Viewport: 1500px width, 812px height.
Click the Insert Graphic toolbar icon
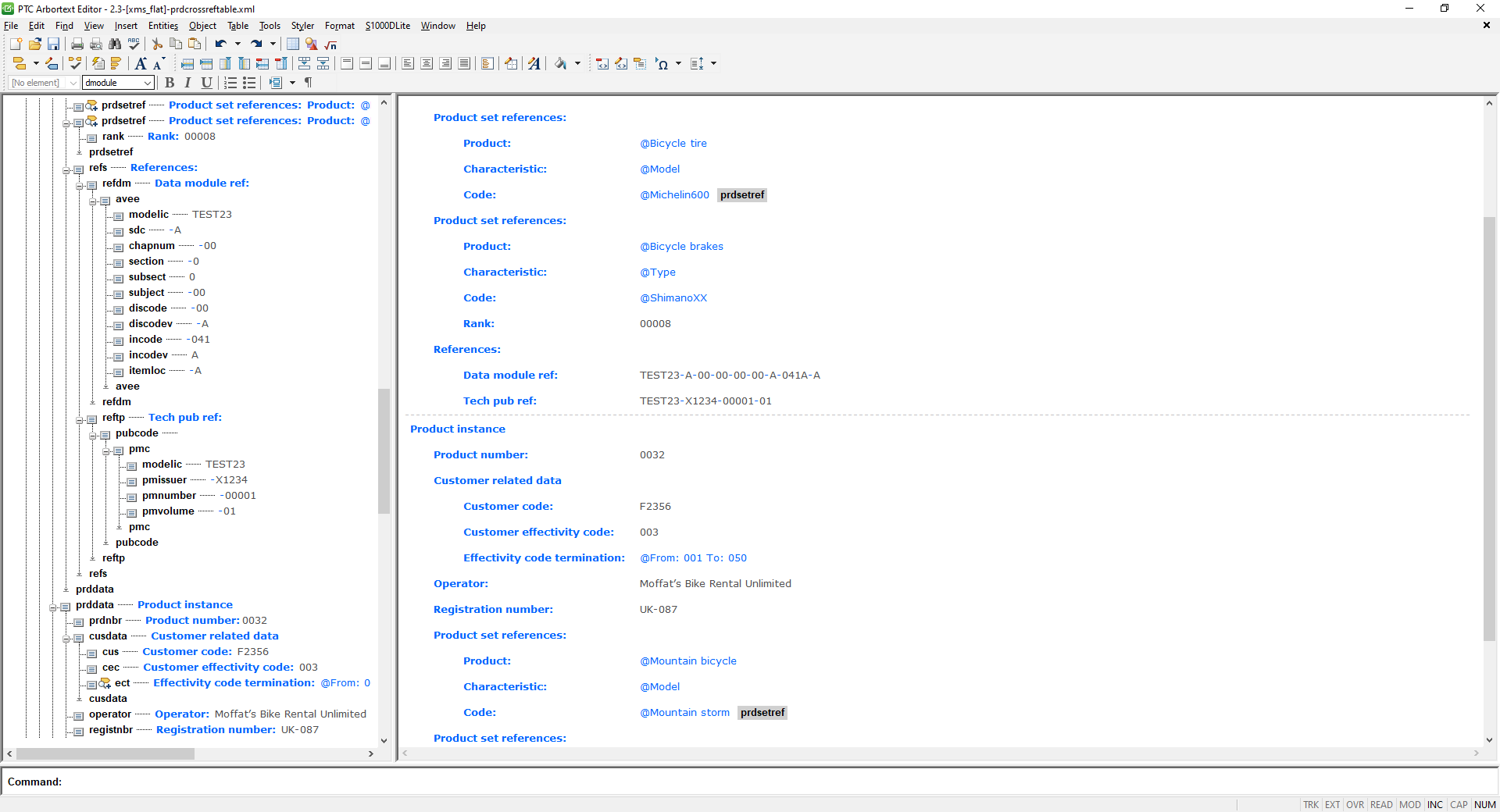[310, 45]
